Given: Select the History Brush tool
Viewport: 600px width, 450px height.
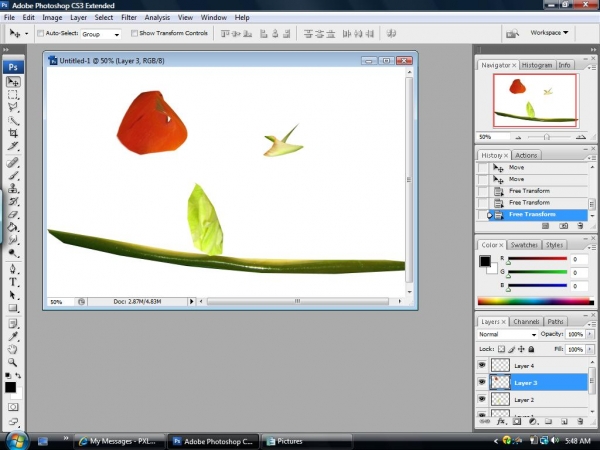Looking at the screenshot, I should (13, 201).
